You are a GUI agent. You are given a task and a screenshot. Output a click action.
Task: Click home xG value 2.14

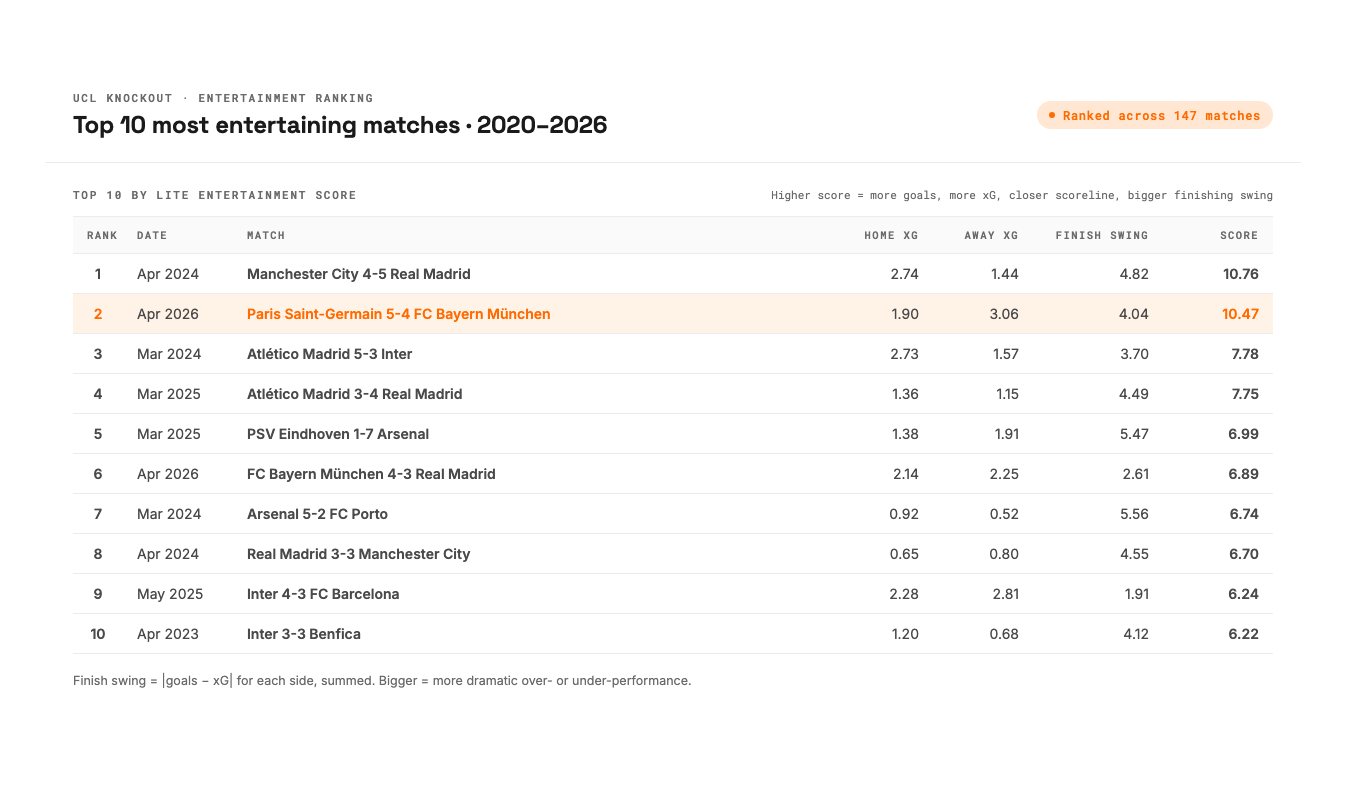[x=906, y=474]
